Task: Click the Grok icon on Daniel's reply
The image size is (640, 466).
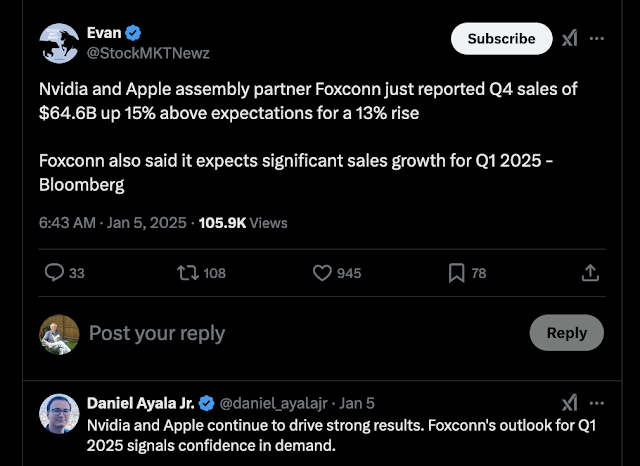Action: [x=569, y=403]
